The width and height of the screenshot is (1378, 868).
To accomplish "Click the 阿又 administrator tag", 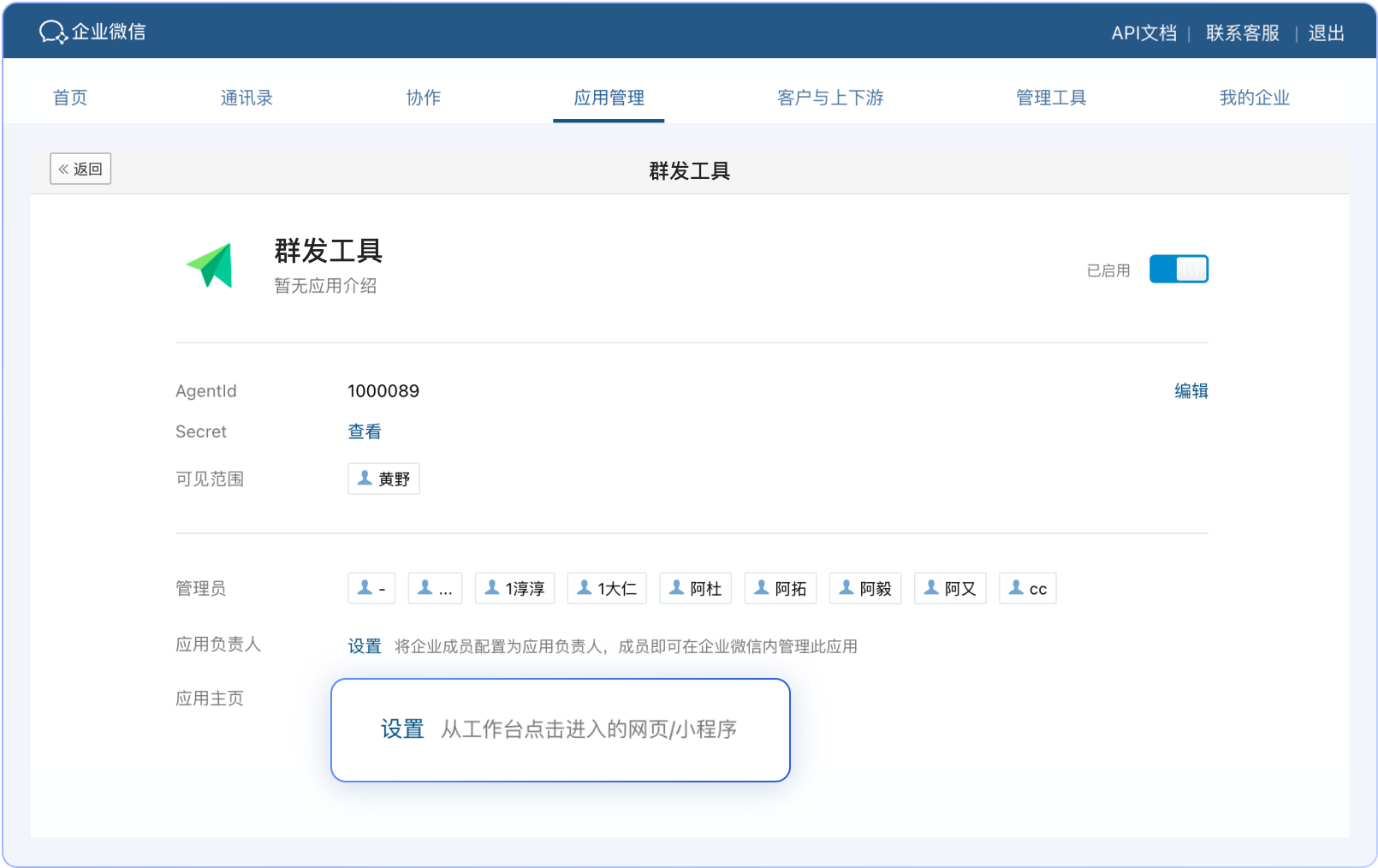I will tap(950, 588).
